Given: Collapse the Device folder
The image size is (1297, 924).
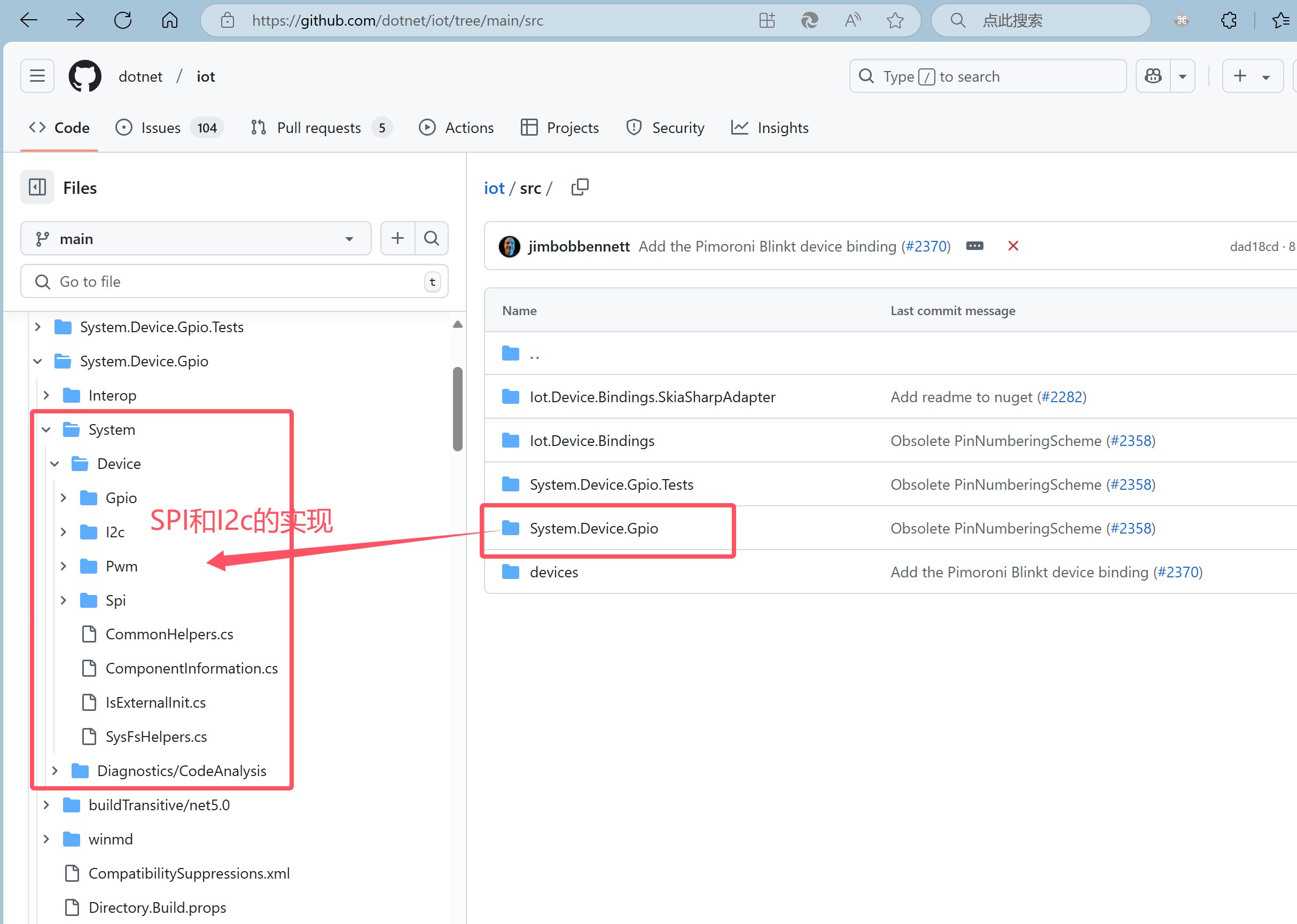Looking at the screenshot, I should point(55,464).
